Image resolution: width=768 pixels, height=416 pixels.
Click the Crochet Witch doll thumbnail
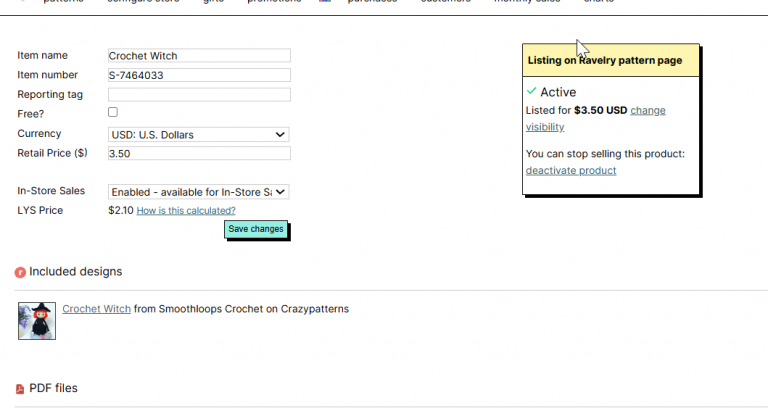coord(37,321)
